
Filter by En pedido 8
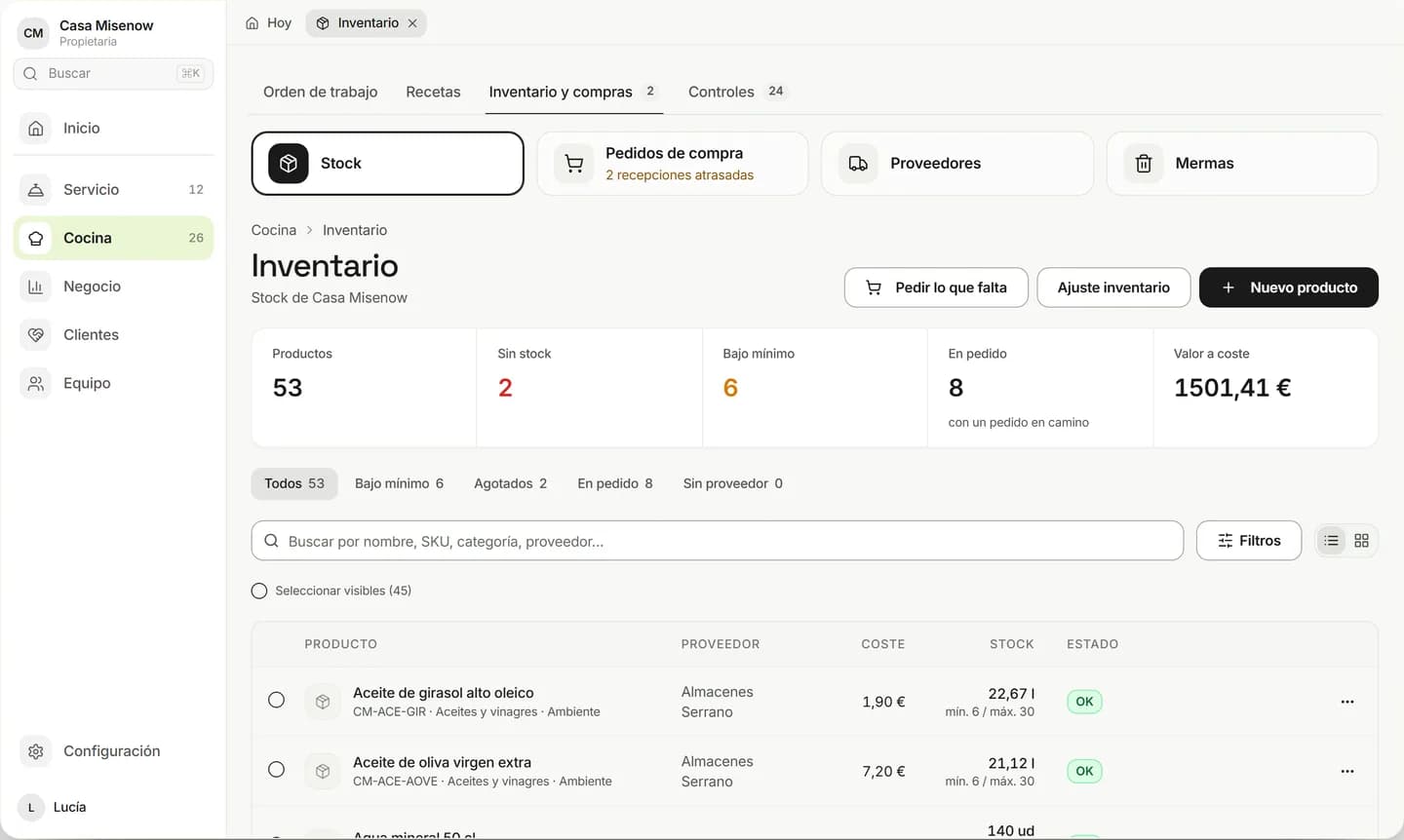click(x=615, y=483)
